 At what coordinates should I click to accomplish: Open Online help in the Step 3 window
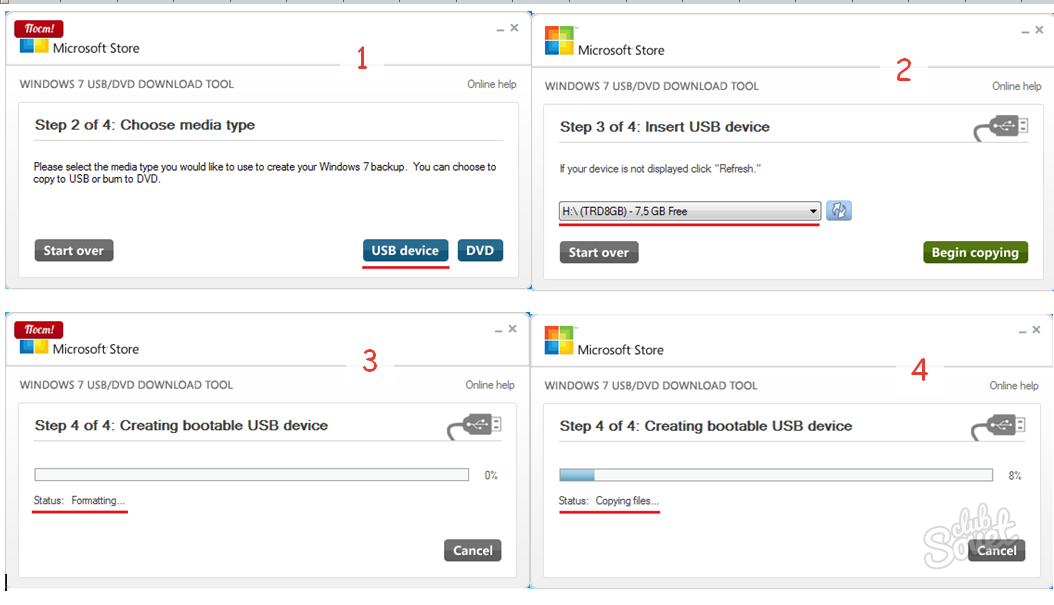(1016, 86)
